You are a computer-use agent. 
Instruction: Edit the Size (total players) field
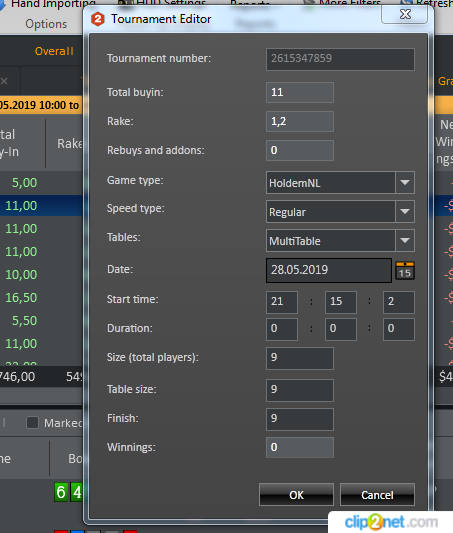(x=300, y=358)
